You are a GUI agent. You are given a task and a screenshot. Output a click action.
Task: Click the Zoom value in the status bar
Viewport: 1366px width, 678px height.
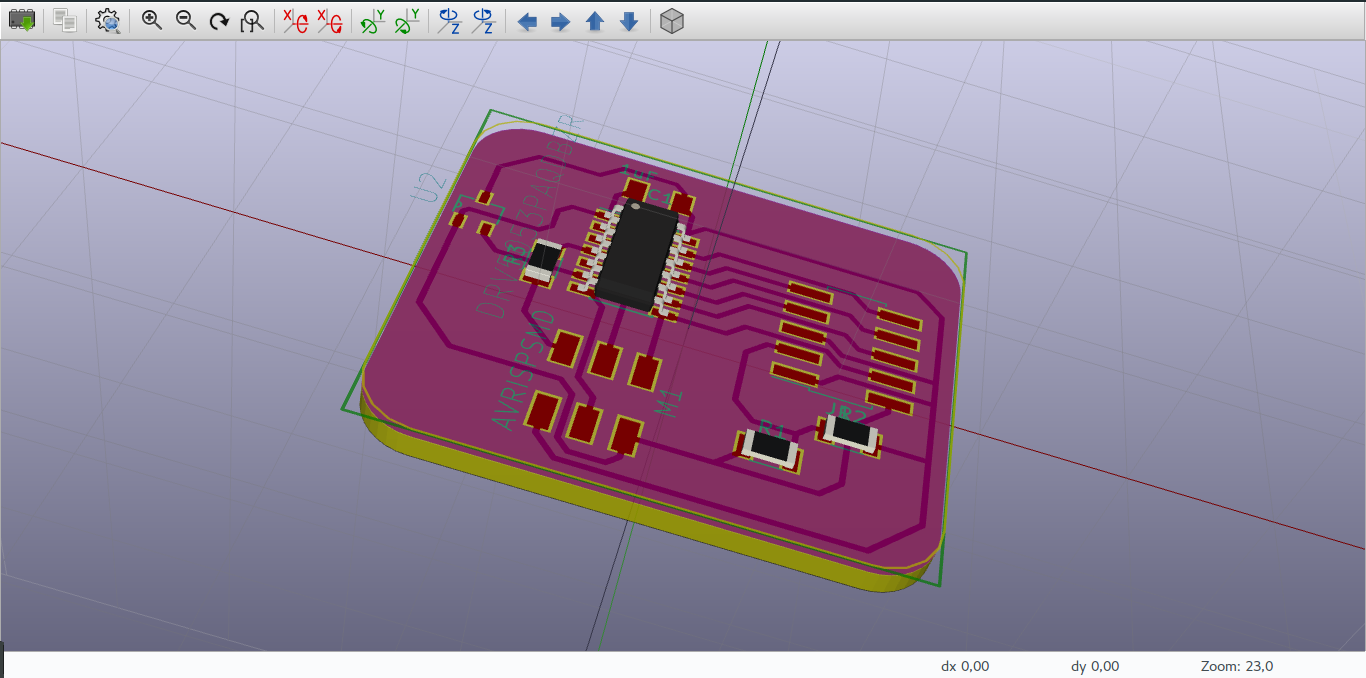point(1236,666)
